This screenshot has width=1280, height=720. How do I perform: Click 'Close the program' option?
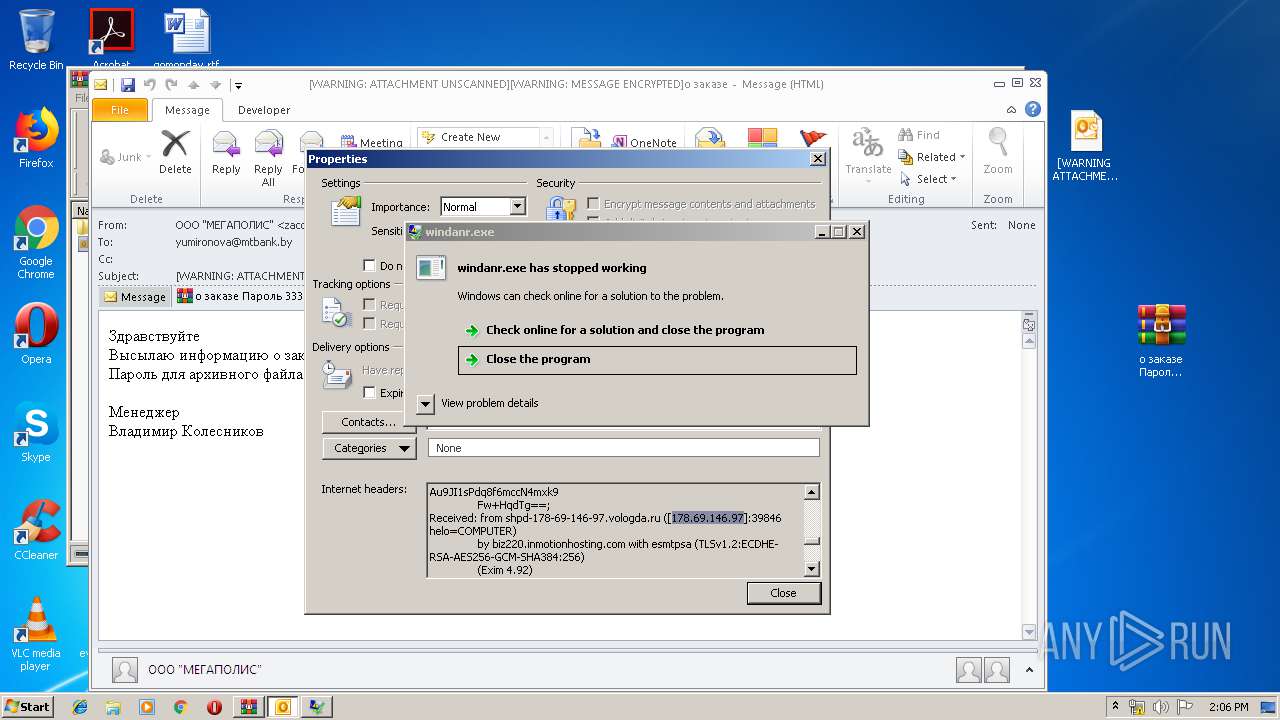(657, 360)
